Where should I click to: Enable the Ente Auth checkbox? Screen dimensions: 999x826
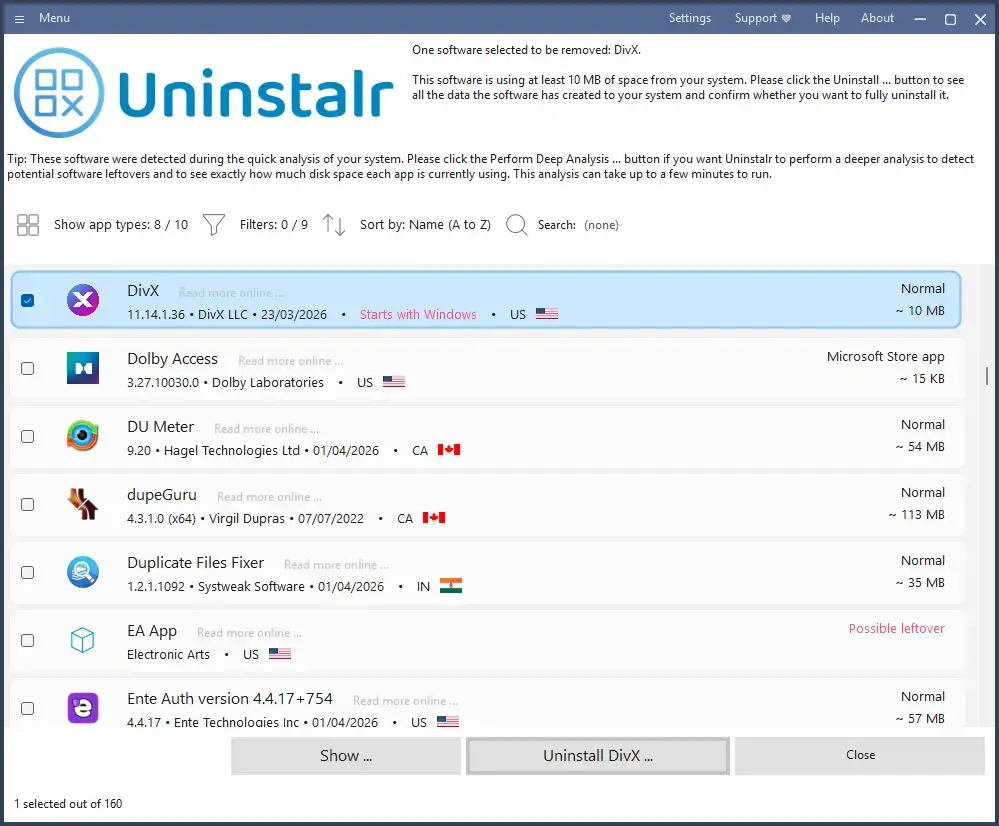tap(27, 708)
